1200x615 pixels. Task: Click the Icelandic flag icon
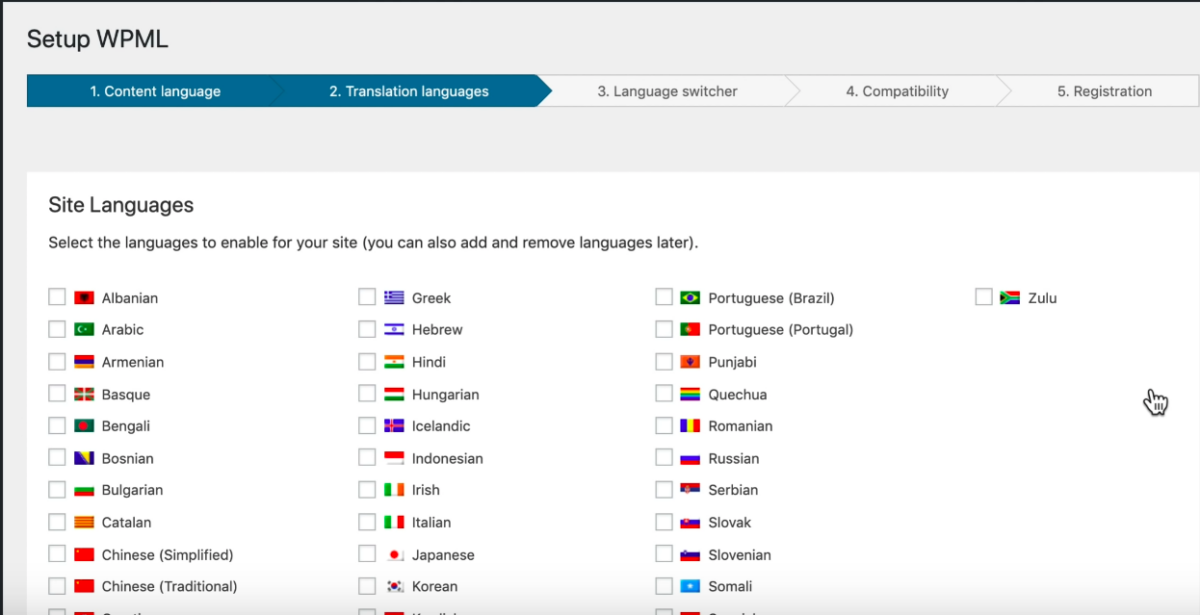[393, 425]
